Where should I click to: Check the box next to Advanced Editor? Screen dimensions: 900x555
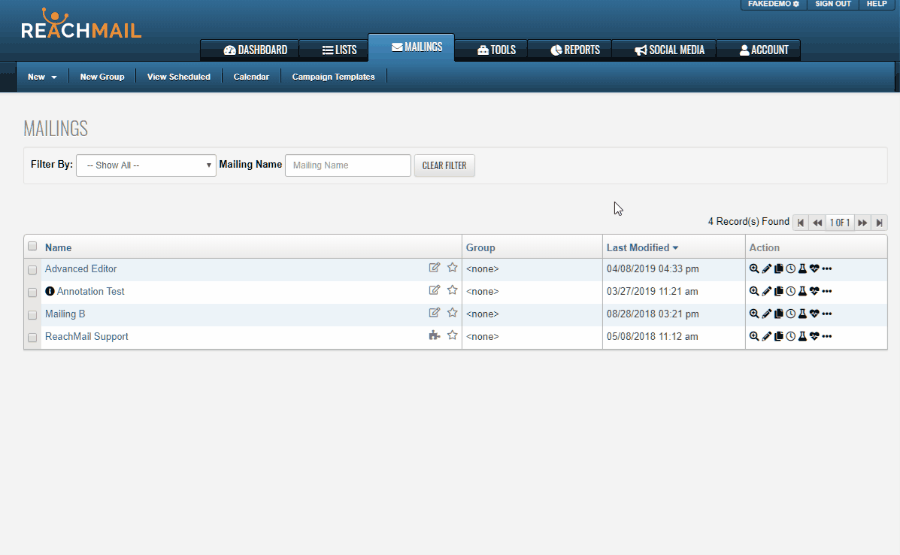point(33,270)
